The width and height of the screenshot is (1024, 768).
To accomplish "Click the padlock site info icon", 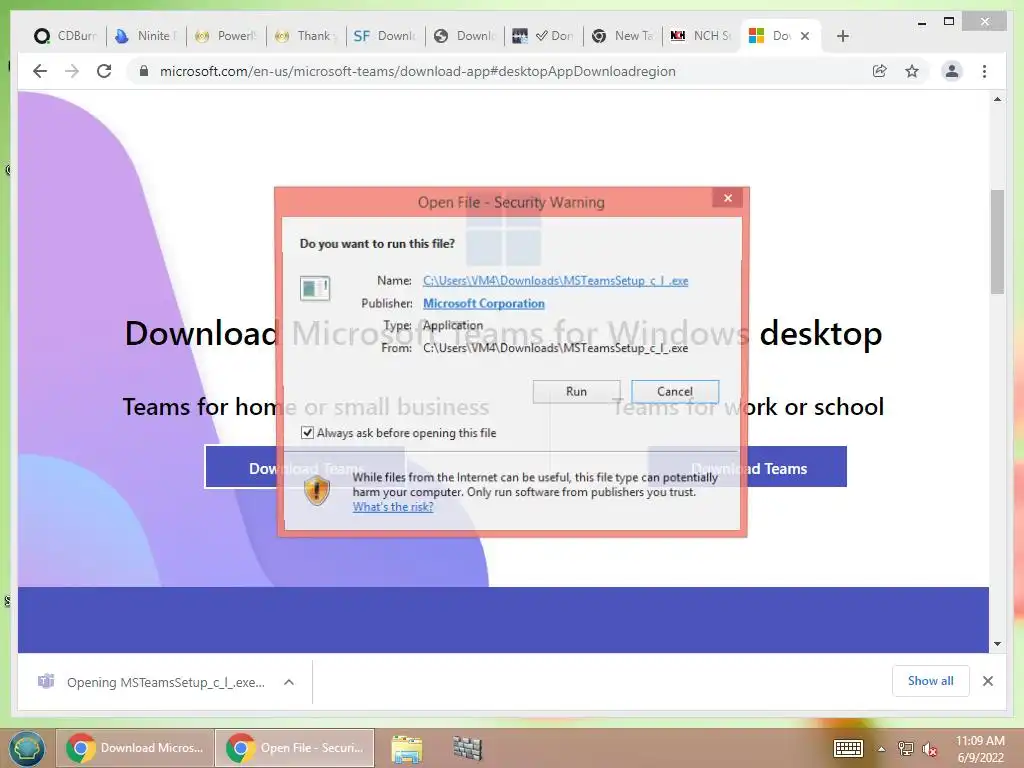I will (144, 71).
